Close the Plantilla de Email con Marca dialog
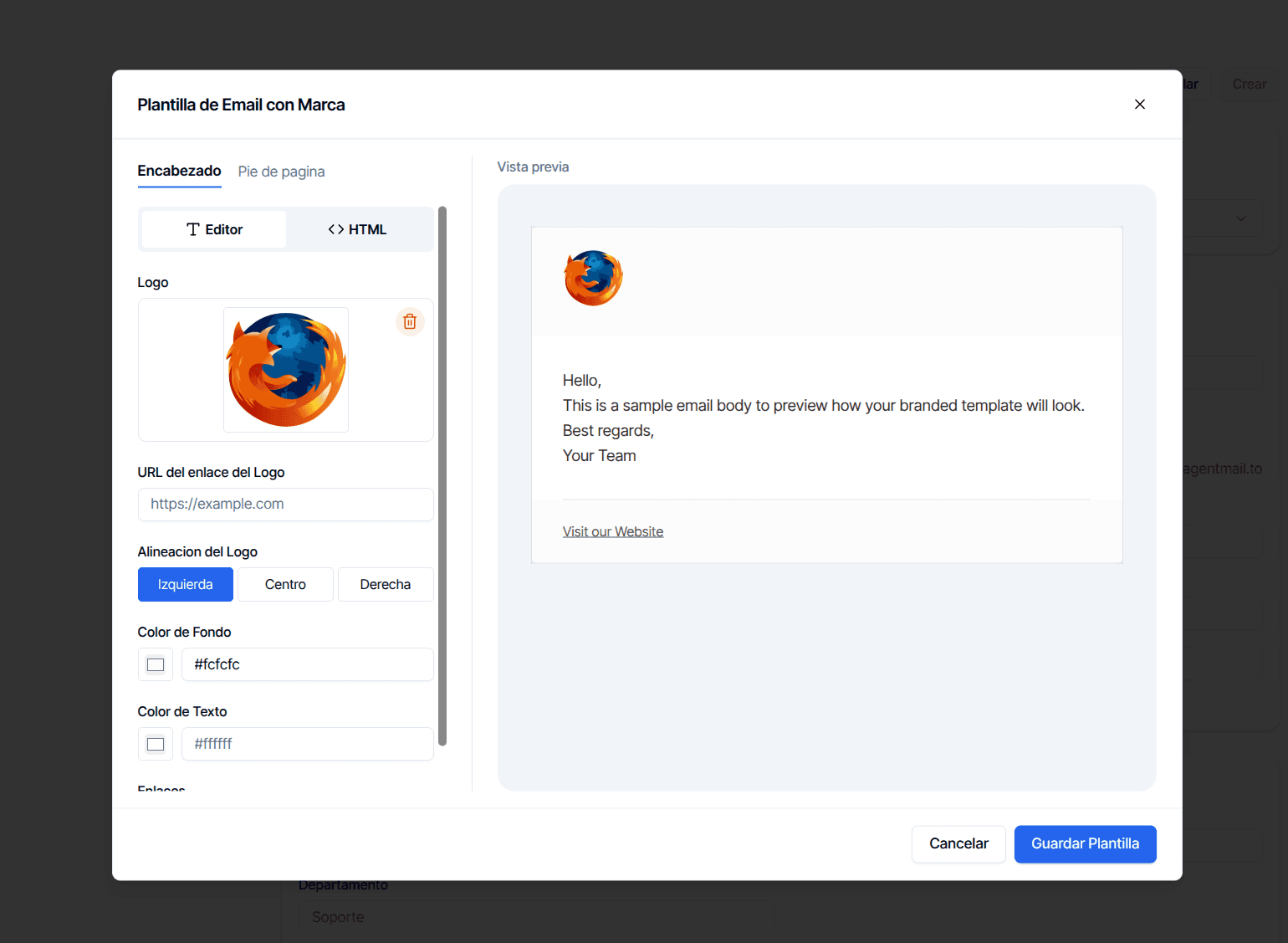This screenshot has width=1288, height=943. point(1139,105)
